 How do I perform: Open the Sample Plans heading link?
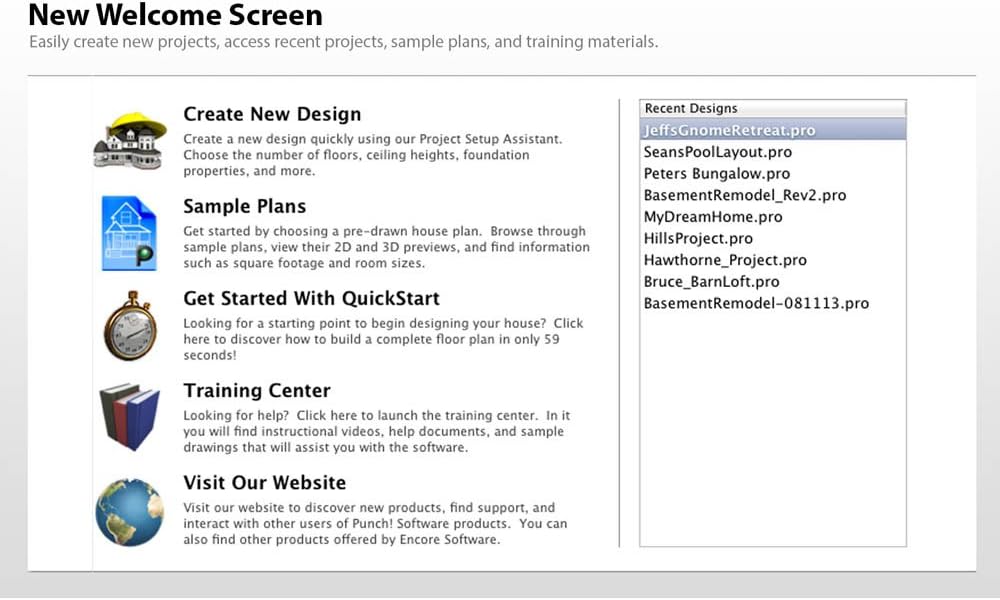tap(244, 206)
